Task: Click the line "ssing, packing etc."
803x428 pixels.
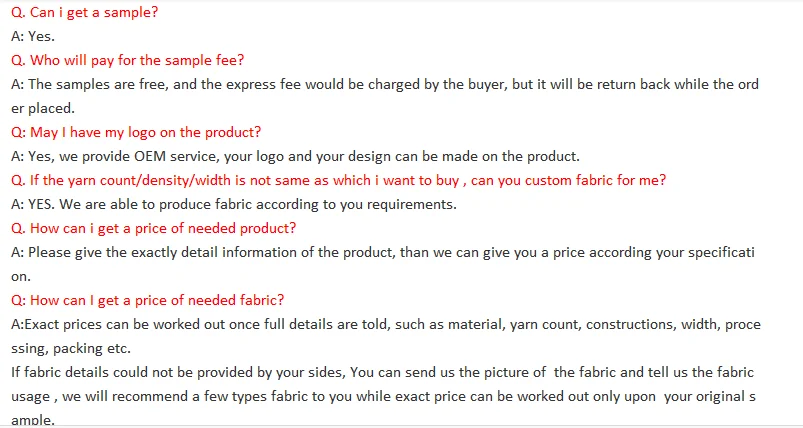Action: pos(71,349)
